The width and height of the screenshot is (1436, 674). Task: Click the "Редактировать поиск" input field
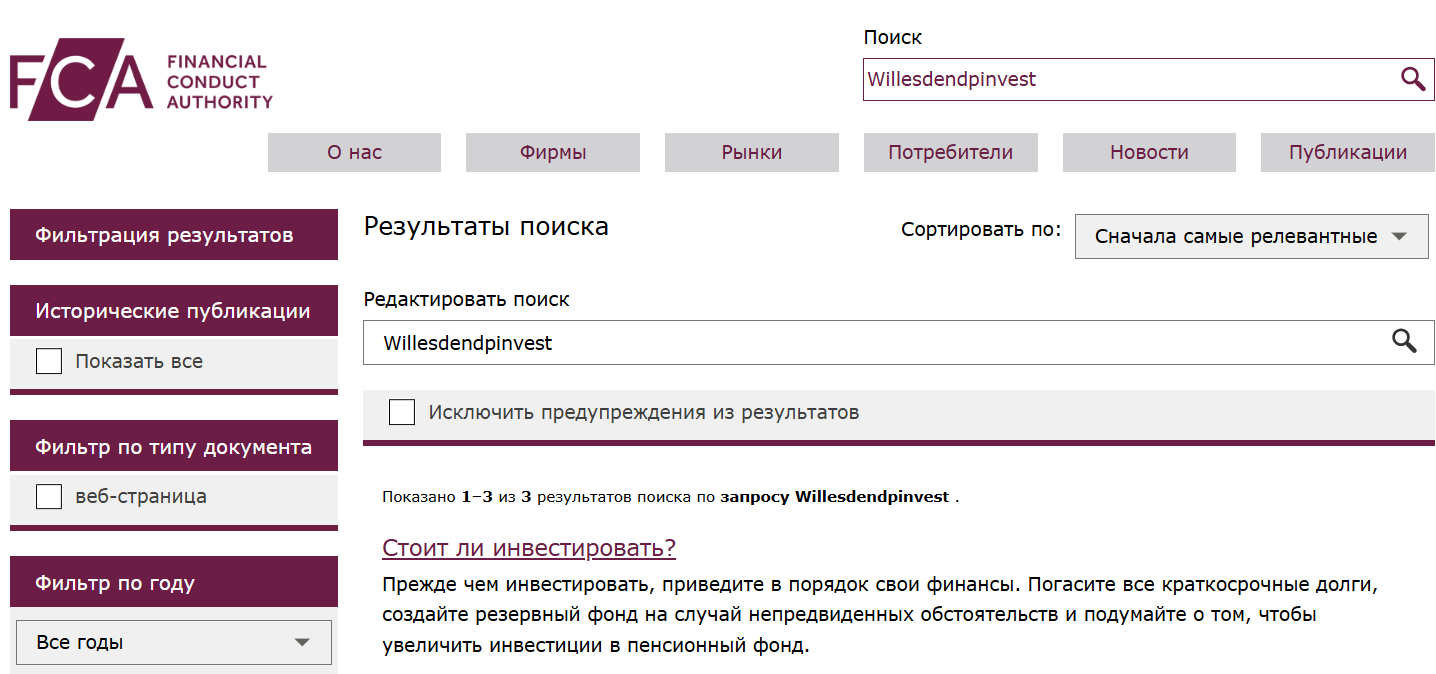pos(800,342)
